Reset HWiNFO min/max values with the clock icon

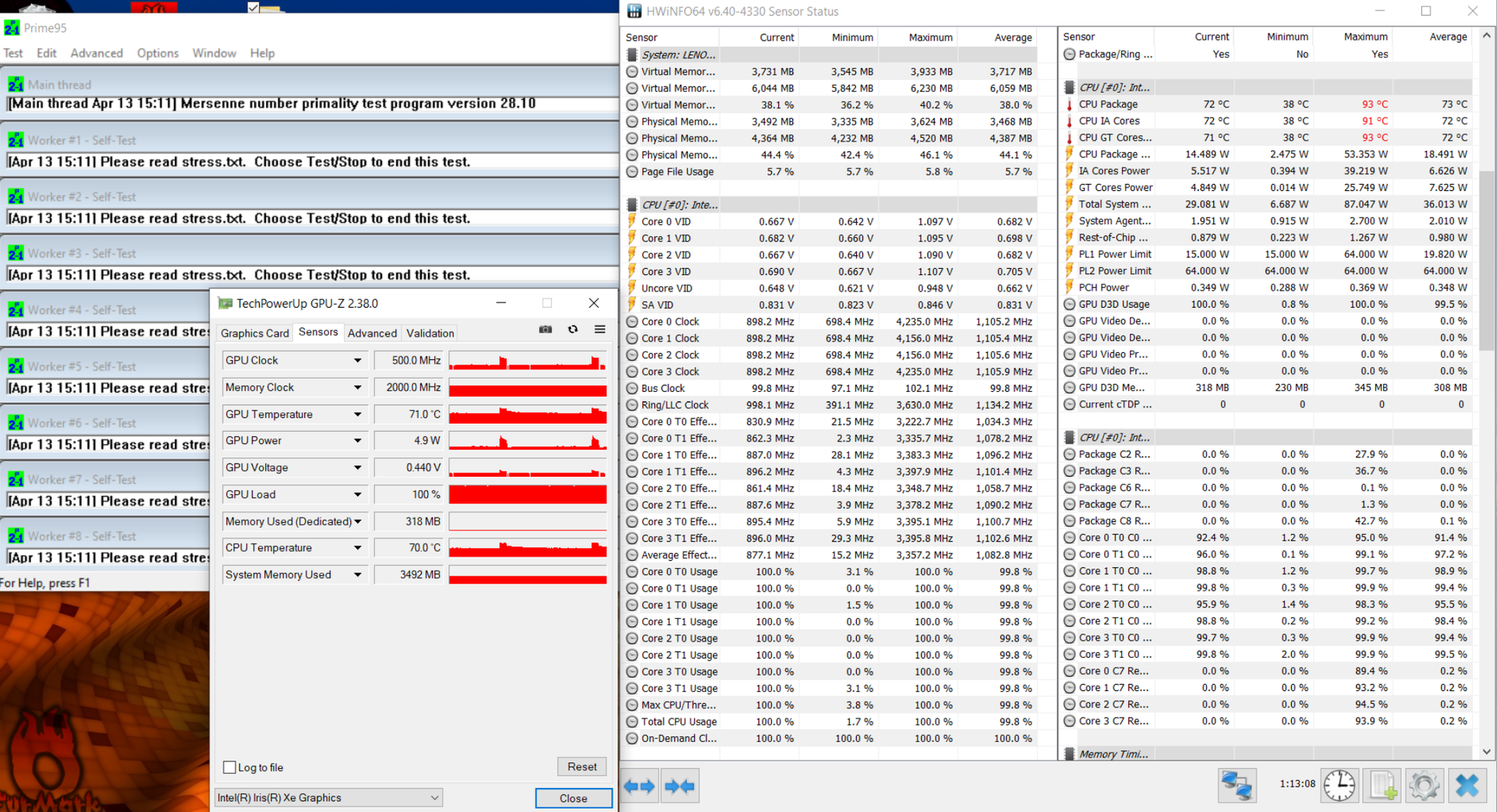[1339, 786]
